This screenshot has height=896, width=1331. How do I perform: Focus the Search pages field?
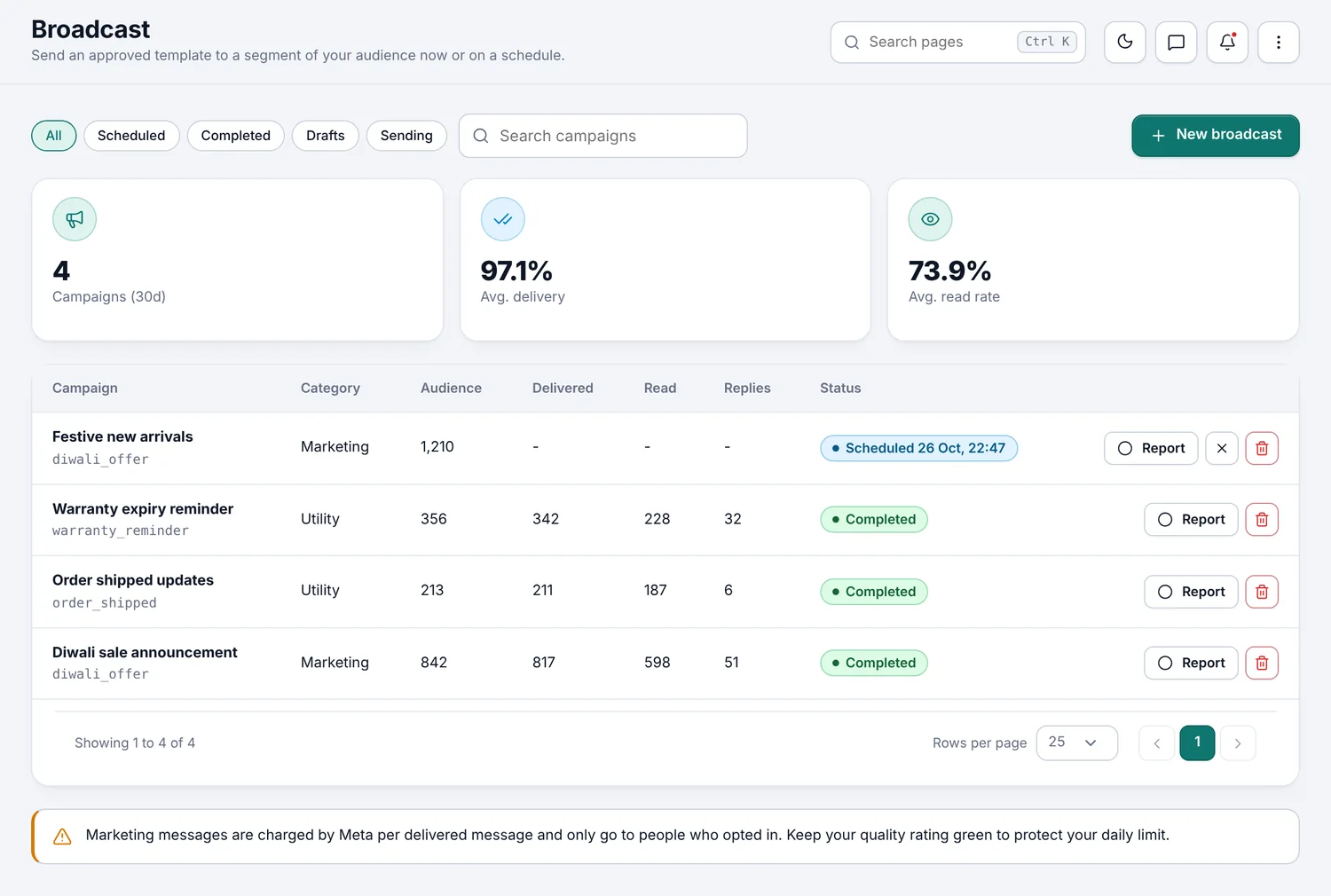coord(958,42)
